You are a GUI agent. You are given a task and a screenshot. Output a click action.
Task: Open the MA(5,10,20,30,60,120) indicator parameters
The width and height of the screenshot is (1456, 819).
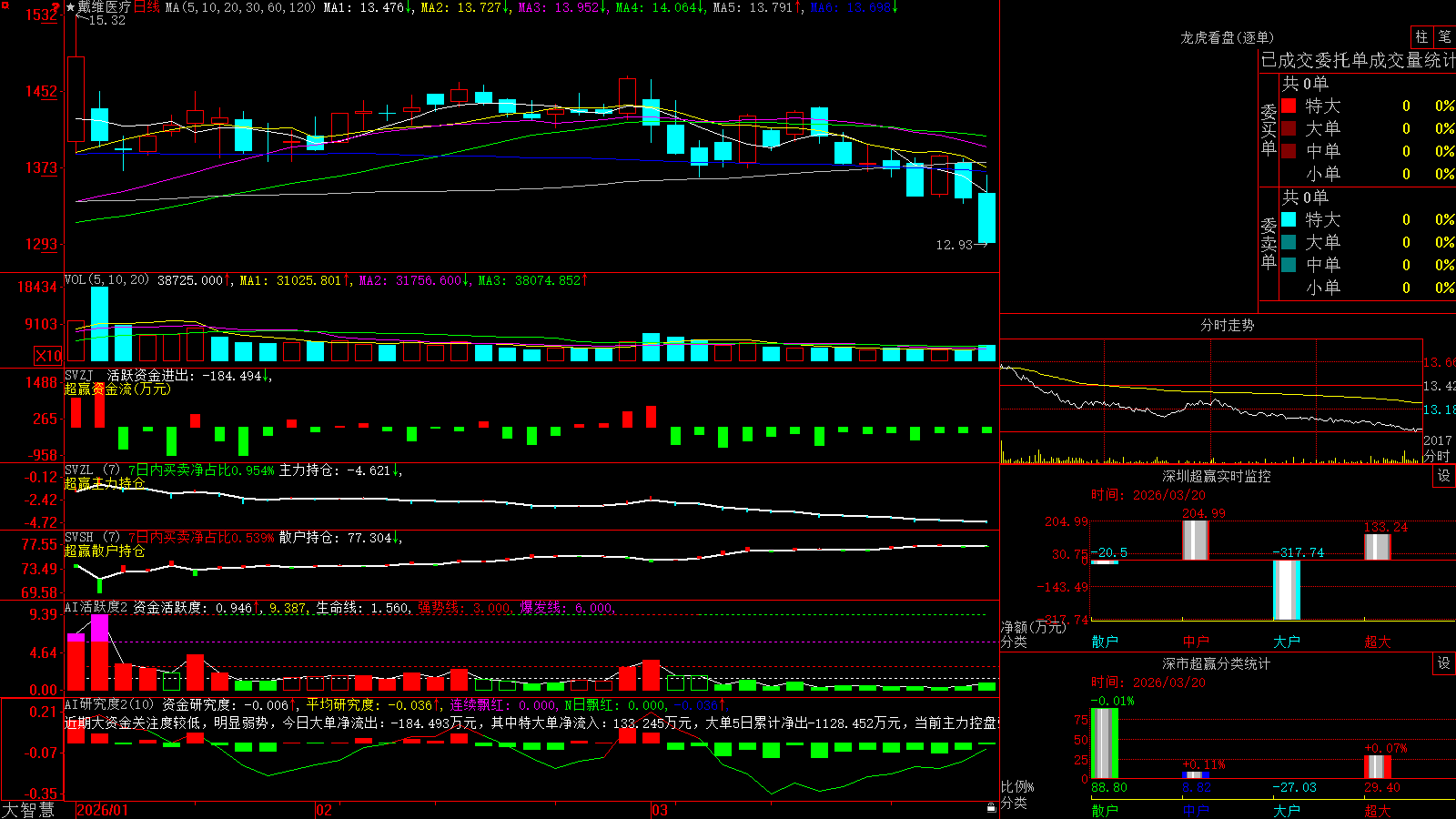pyautogui.click(x=241, y=7)
